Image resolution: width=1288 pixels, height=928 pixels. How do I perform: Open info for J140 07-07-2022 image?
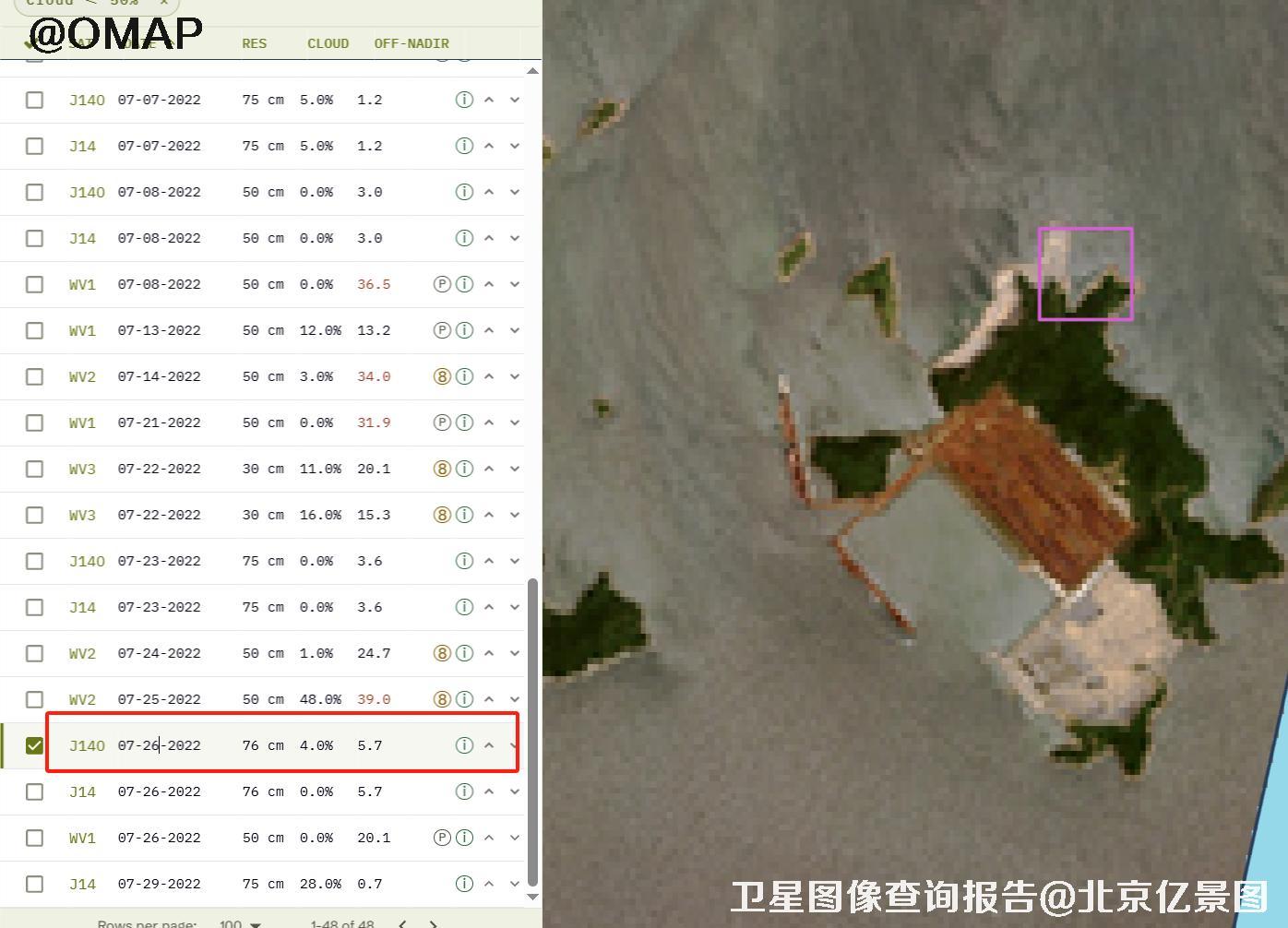click(x=464, y=100)
